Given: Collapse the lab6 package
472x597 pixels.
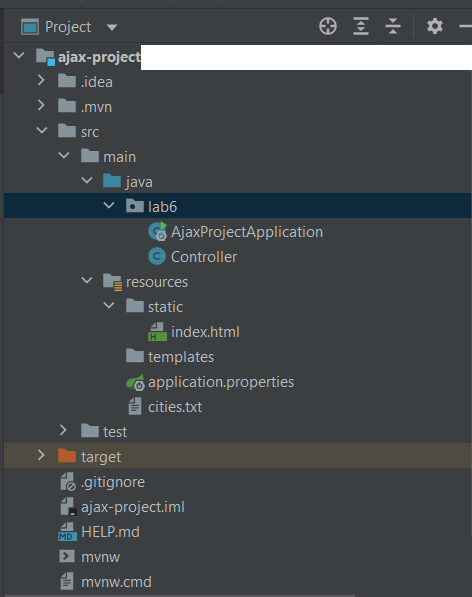Looking at the screenshot, I should coord(109,206).
